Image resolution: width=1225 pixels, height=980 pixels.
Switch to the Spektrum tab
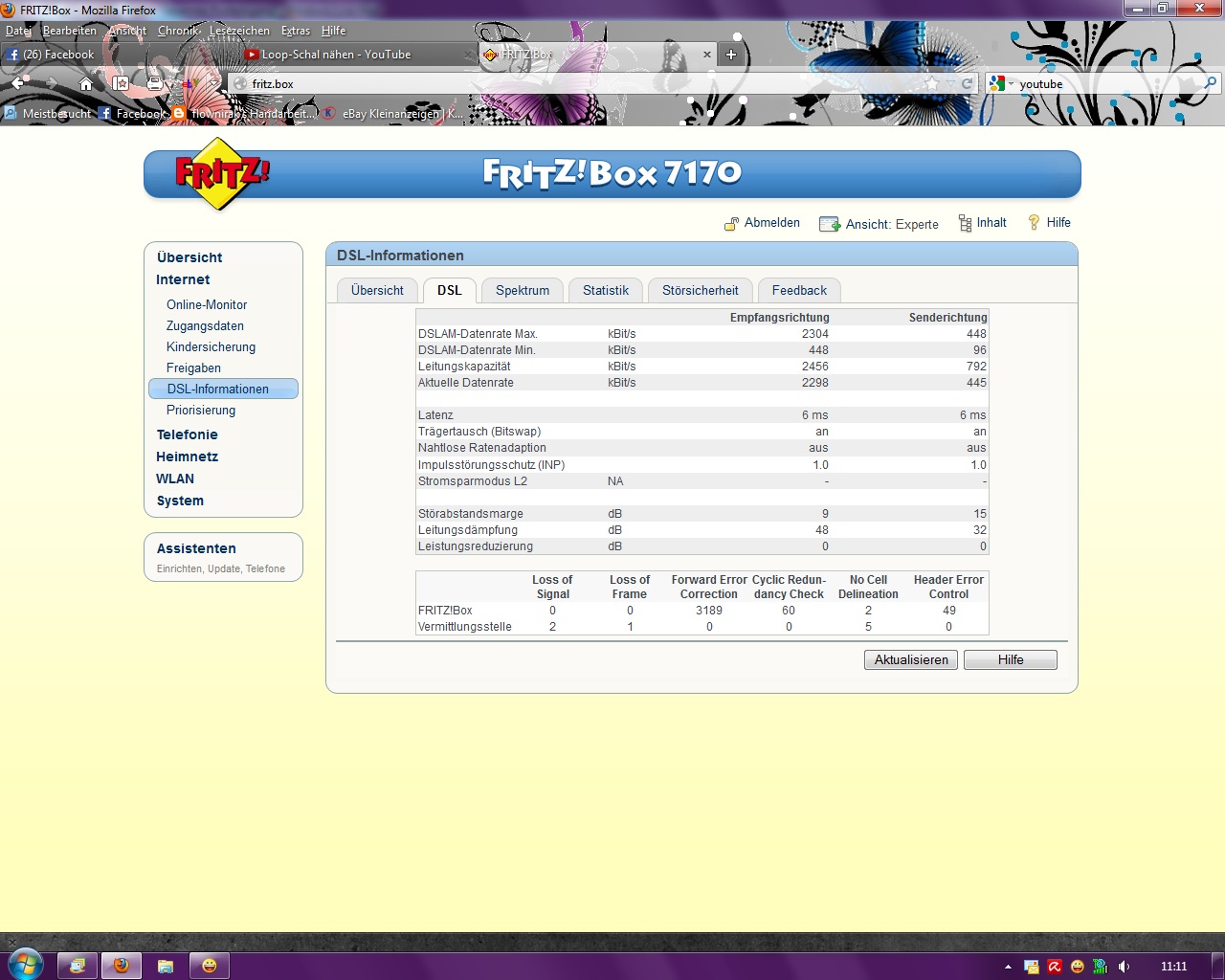point(523,290)
